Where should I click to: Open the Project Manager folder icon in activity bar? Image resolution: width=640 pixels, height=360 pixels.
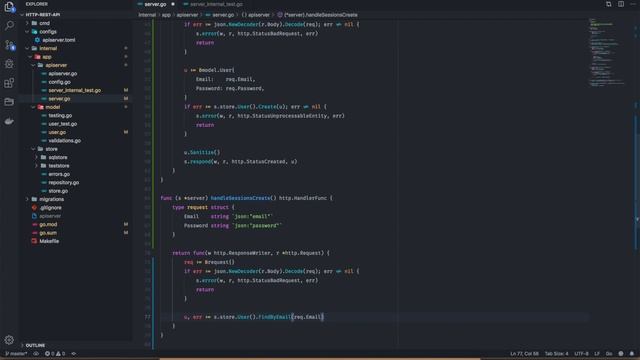(x=9, y=102)
